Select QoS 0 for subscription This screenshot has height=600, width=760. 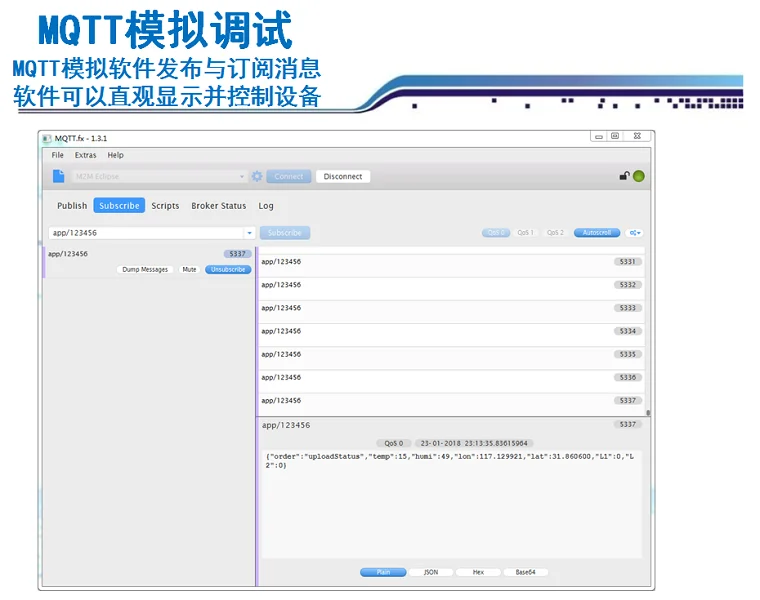tap(496, 233)
